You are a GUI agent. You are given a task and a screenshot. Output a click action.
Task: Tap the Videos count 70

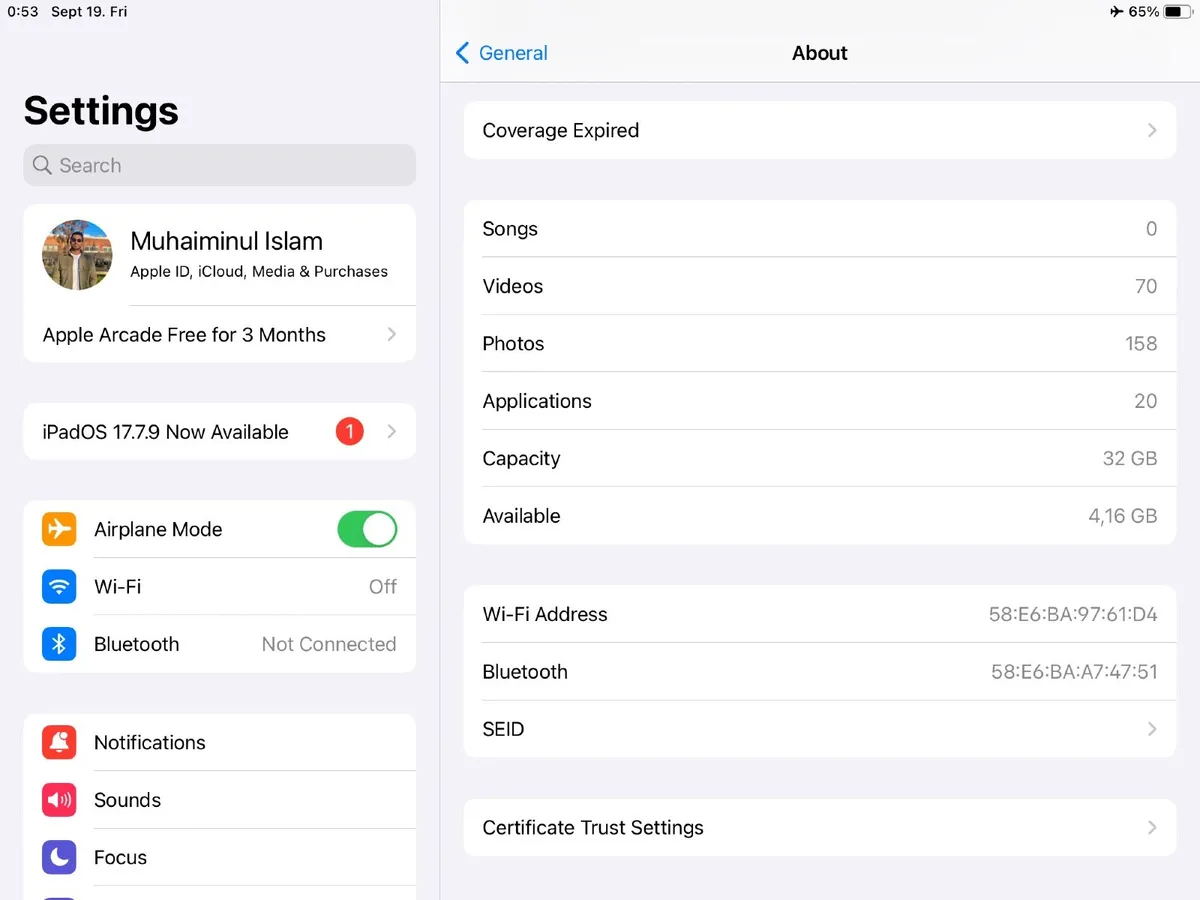(1146, 286)
